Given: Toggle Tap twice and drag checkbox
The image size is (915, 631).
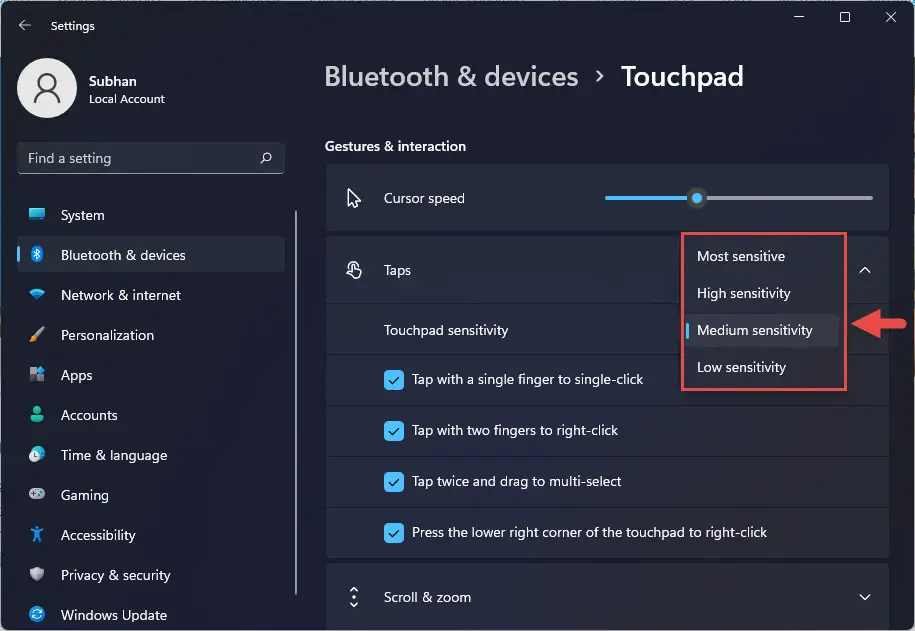Looking at the screenshot, I should tap(394, 482).
